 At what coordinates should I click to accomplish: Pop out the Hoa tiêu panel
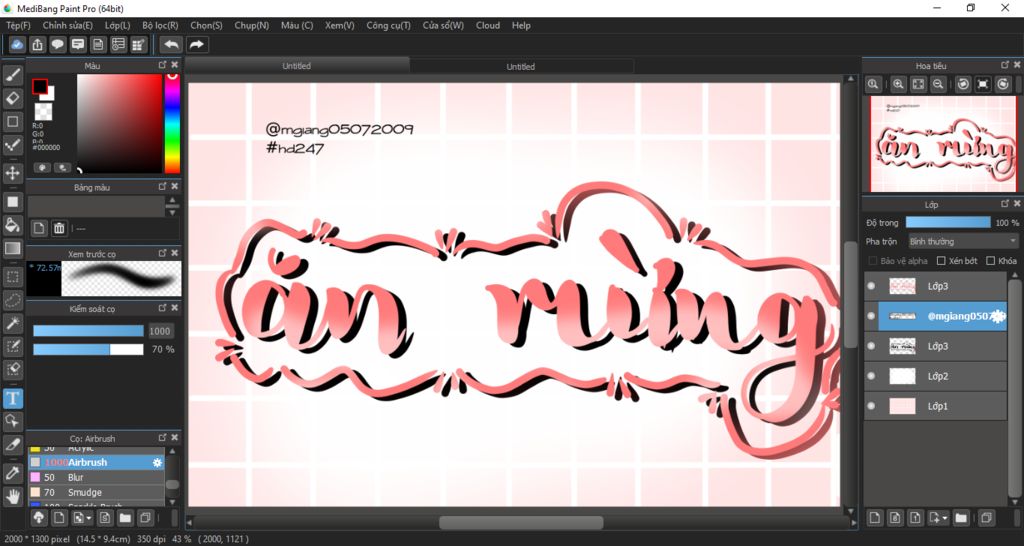1005,65
